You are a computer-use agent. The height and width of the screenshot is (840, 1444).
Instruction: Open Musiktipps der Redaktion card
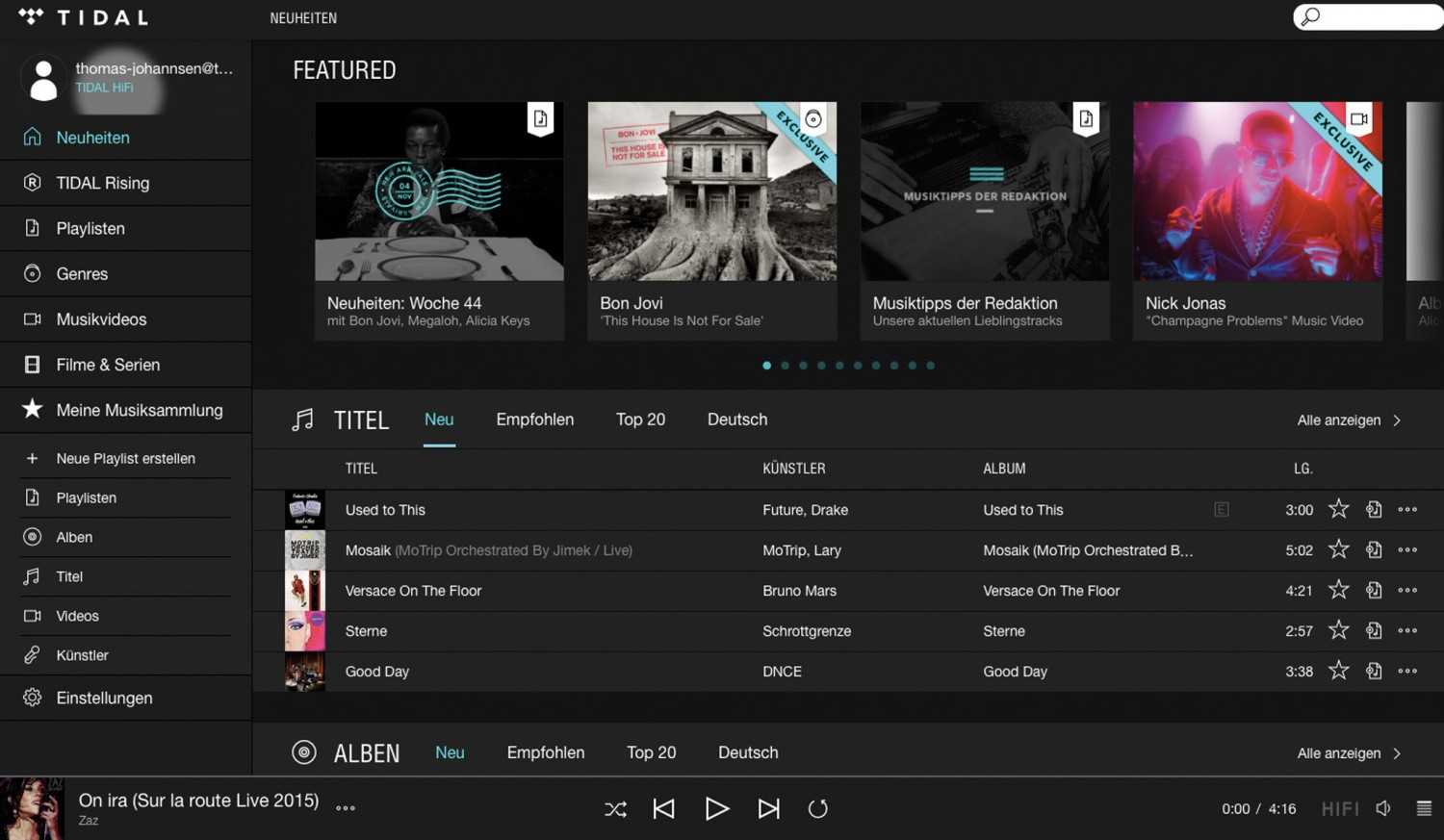point(985,220)
